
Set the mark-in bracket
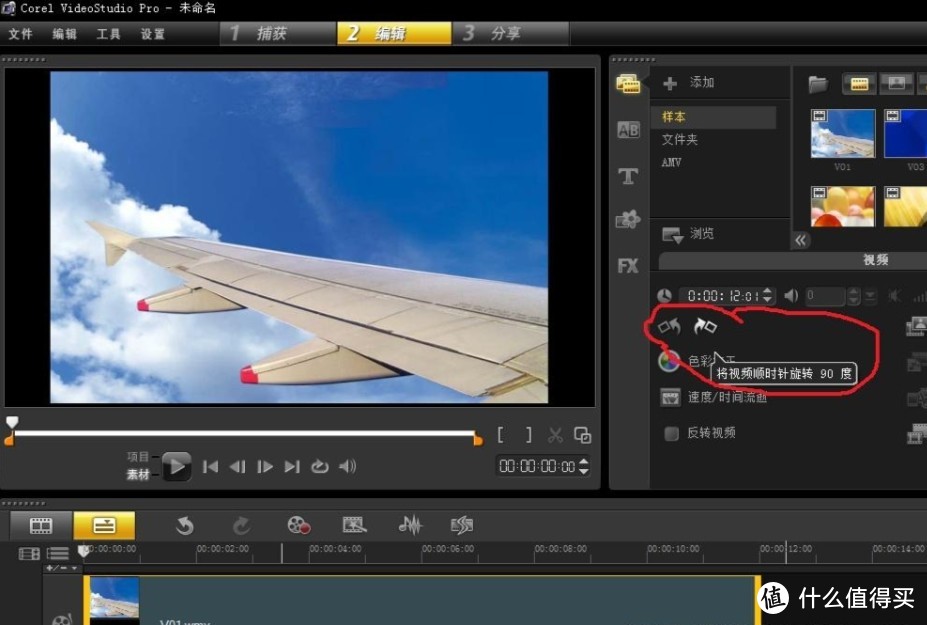[x=501, y=435]
